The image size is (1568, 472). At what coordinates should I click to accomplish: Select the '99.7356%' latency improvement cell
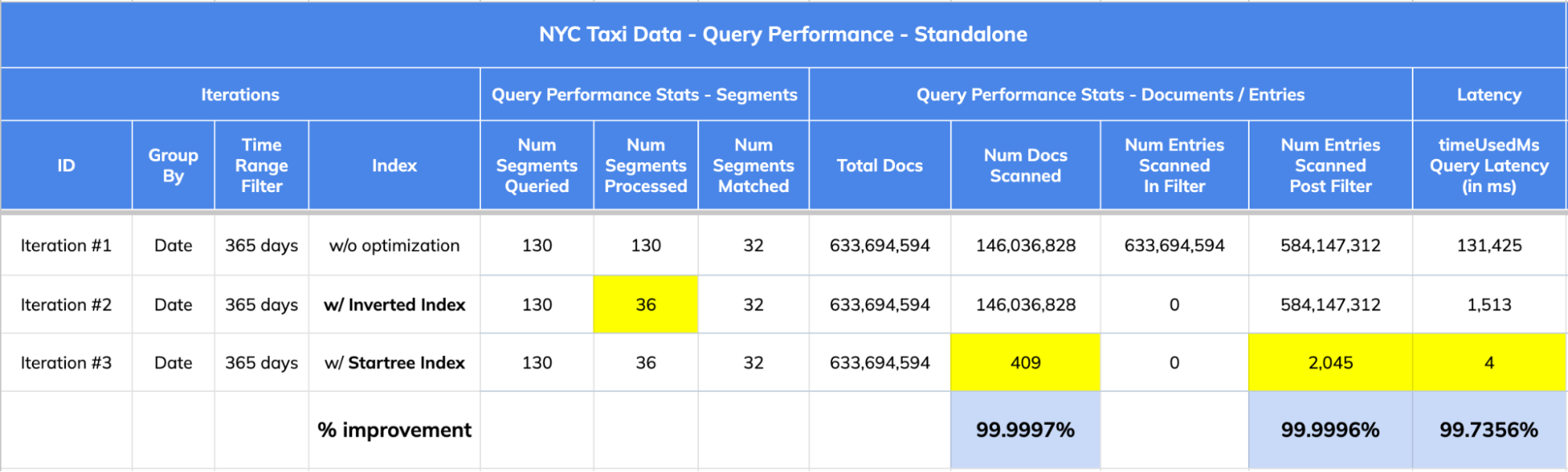coord(1489,430)
